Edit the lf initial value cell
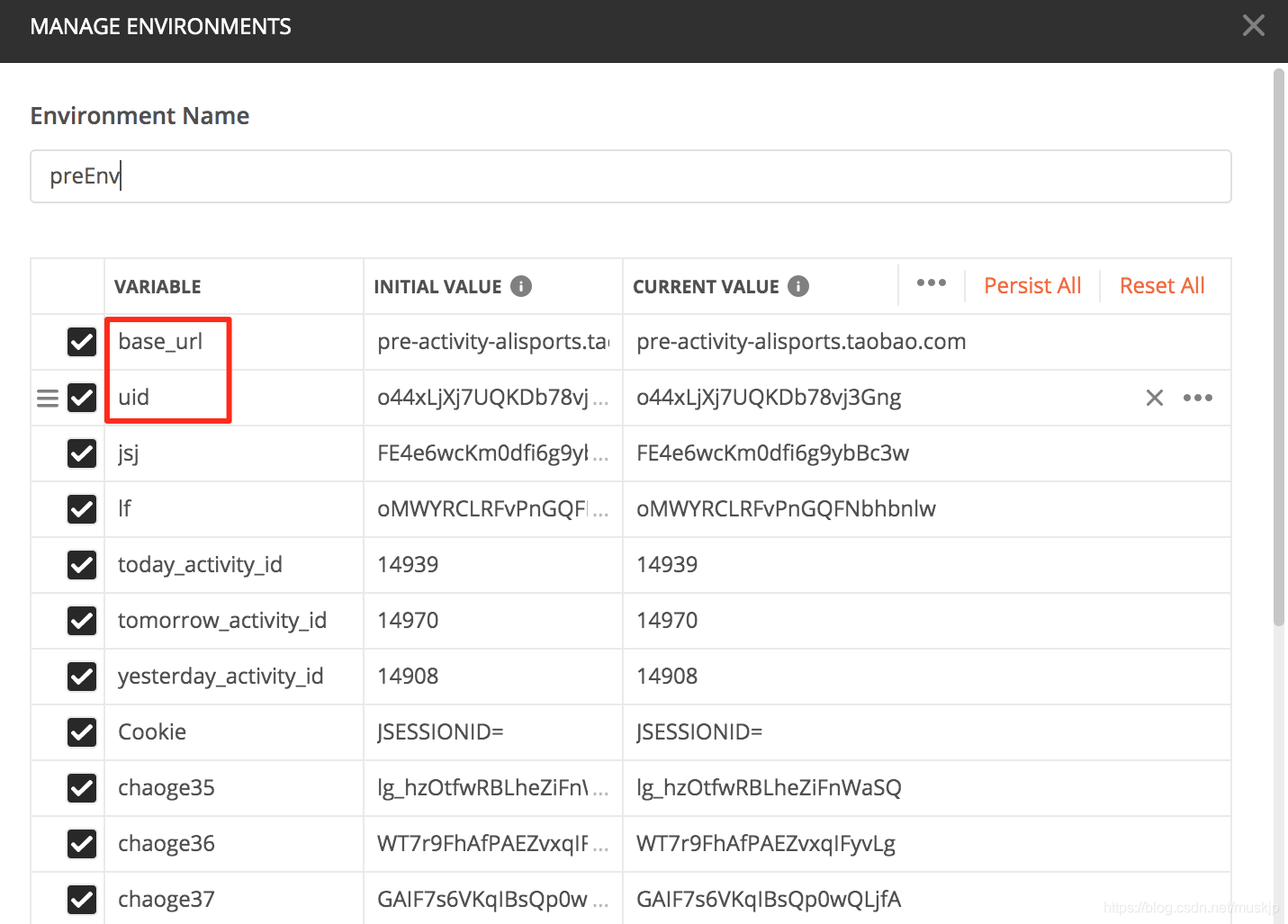Screen dimensions: 1288x924 point(493,509)
